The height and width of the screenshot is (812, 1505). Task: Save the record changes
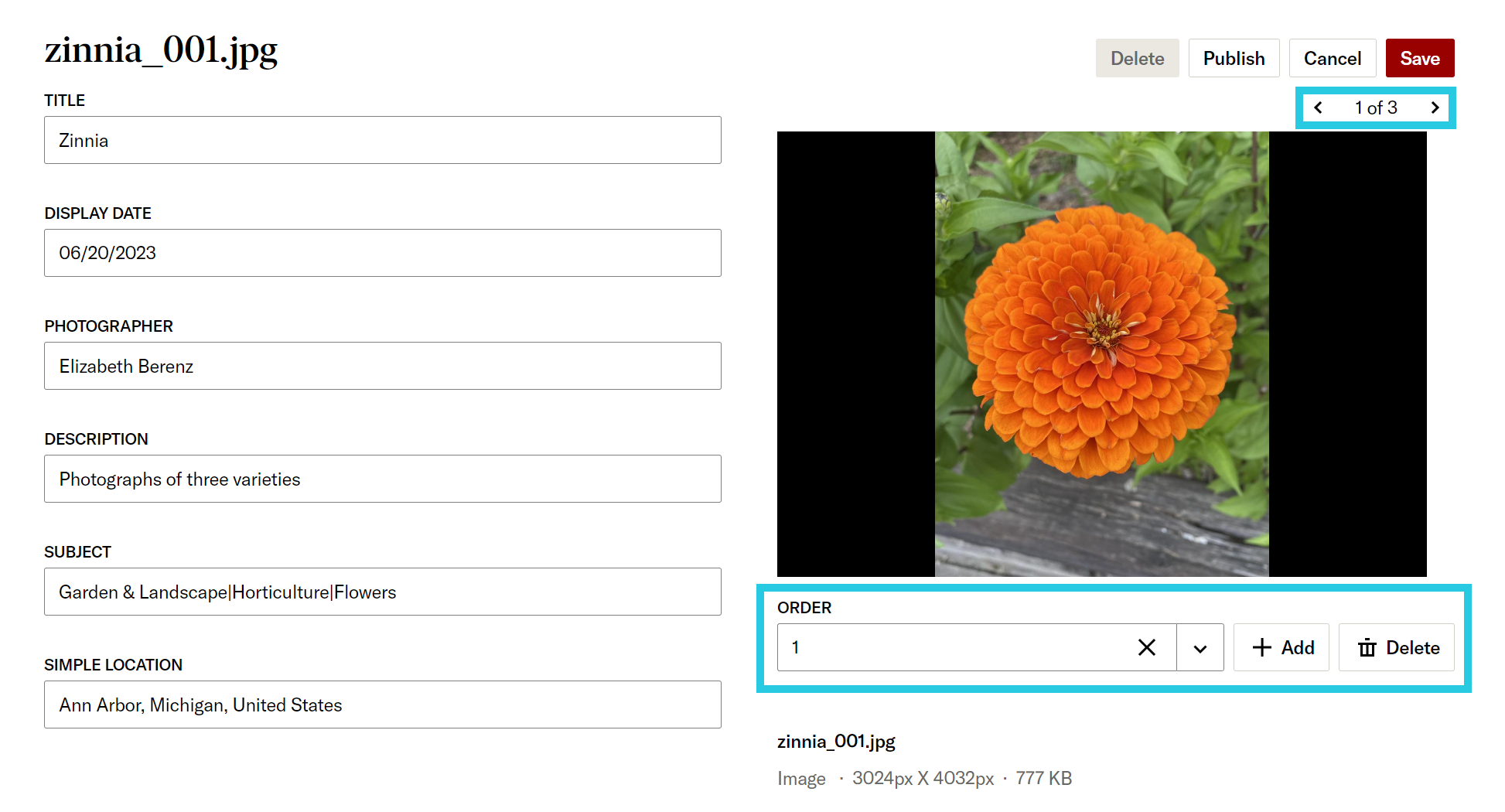(1420, 58)
